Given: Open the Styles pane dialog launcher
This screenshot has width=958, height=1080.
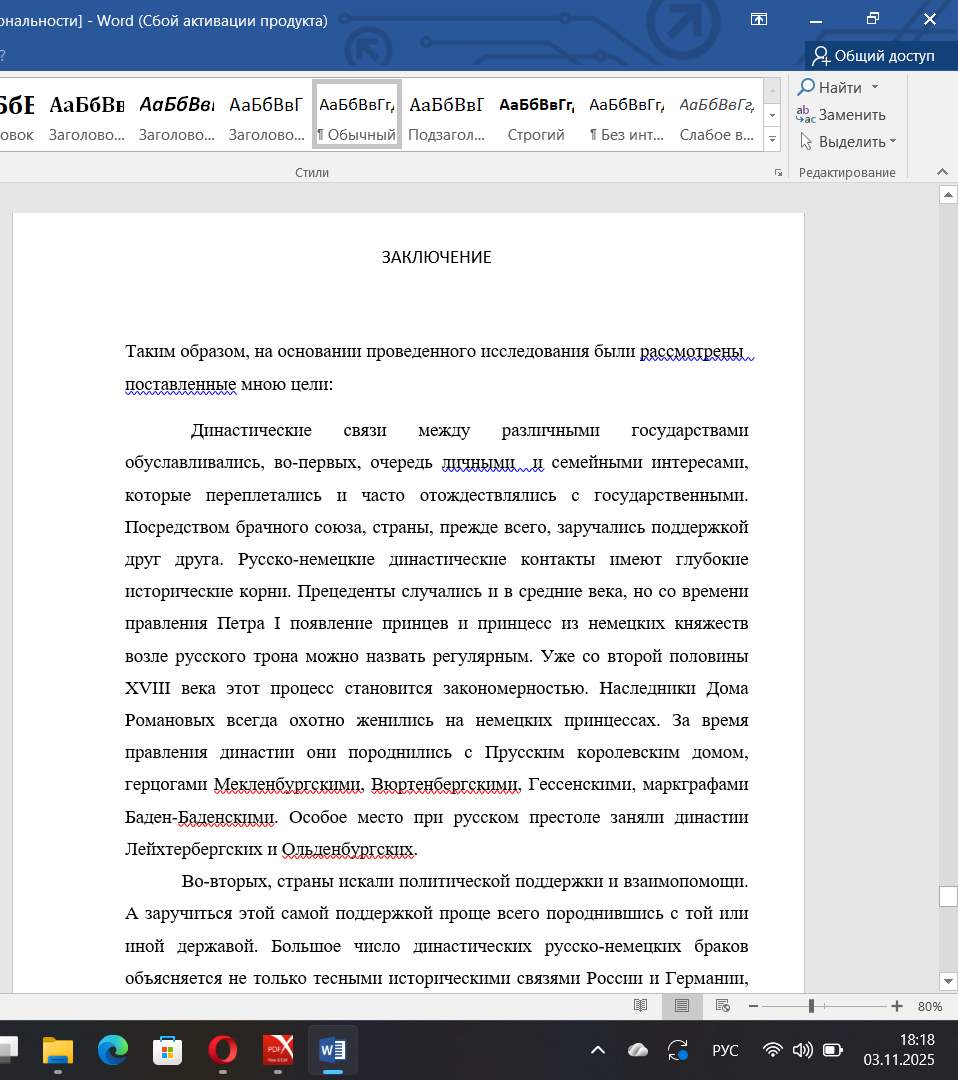Looking at the screenshot, I should pyautogui.click(x=778, y=173).
